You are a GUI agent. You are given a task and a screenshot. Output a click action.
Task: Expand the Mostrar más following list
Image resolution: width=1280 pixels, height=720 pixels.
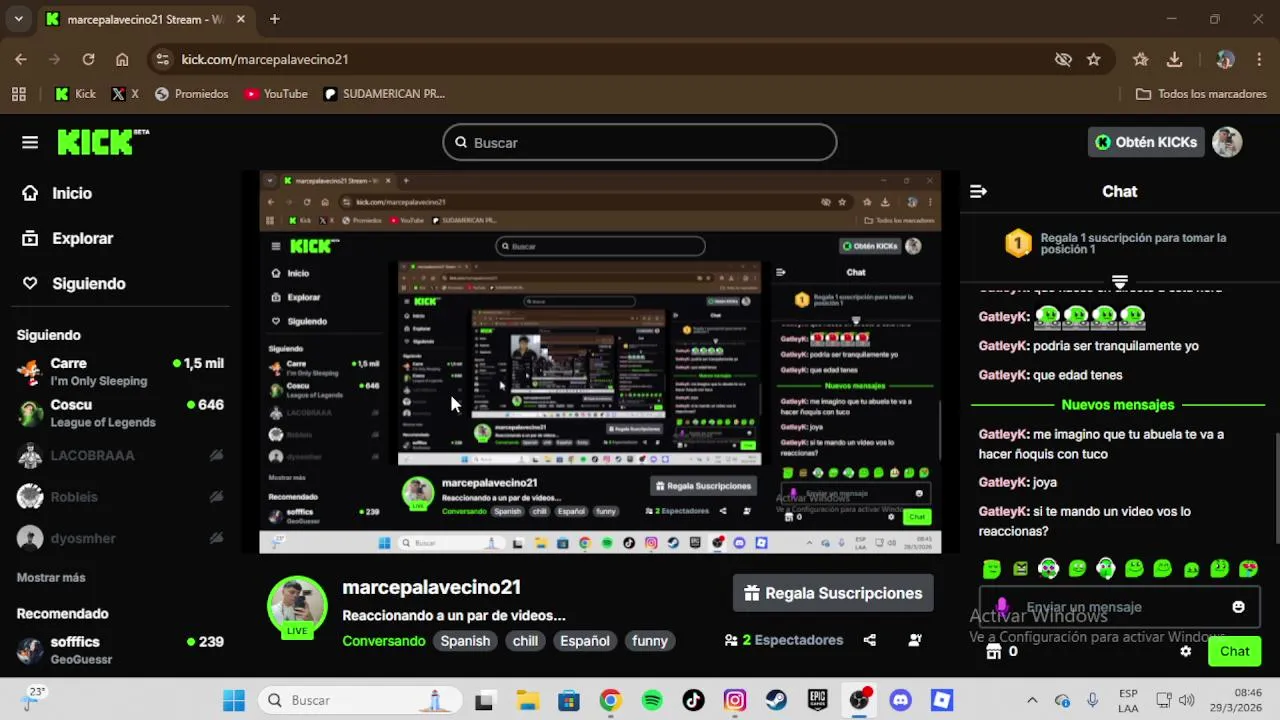(51, 577)
